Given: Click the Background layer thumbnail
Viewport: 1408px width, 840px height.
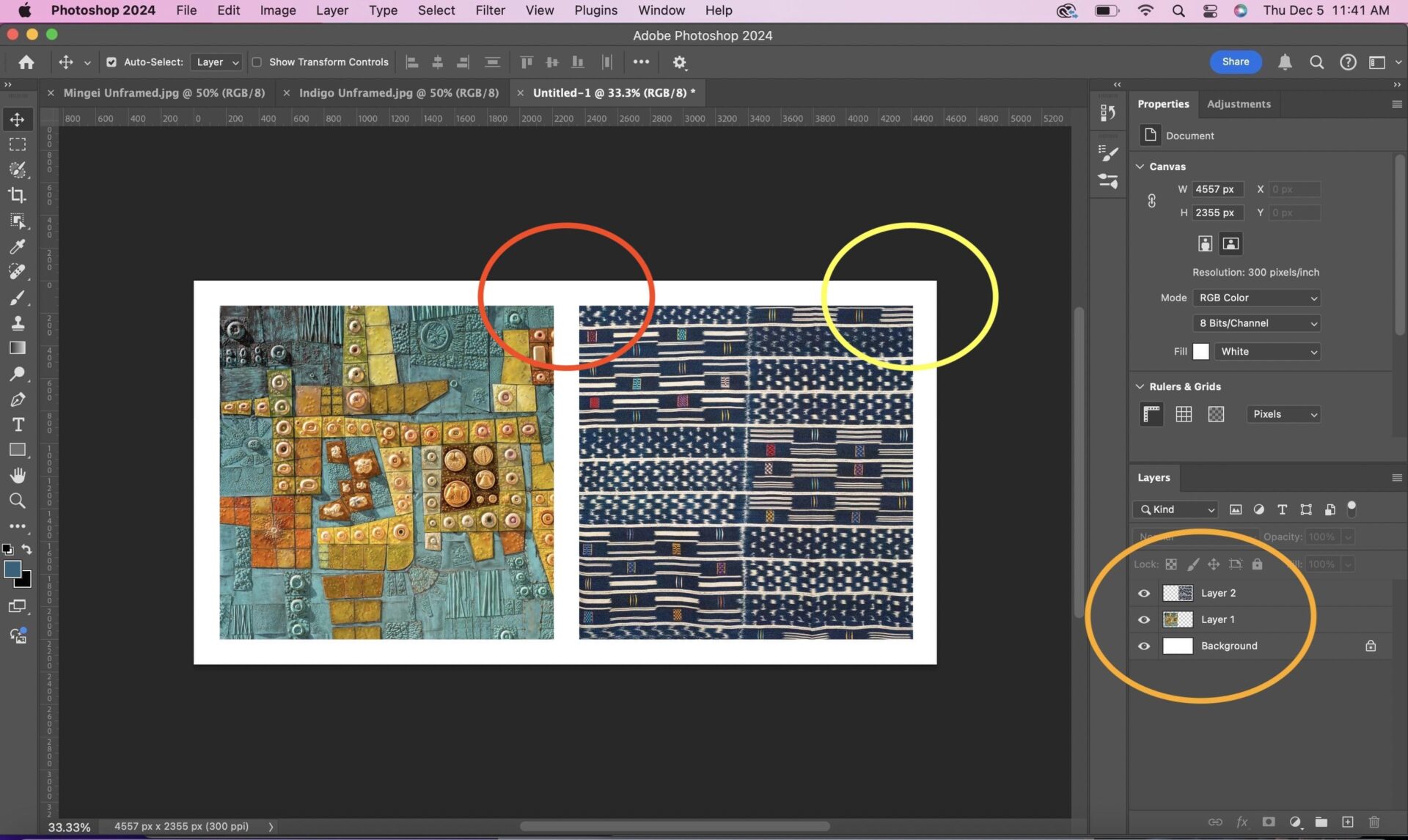Looking at the screenshot, I should point(1178,646).
